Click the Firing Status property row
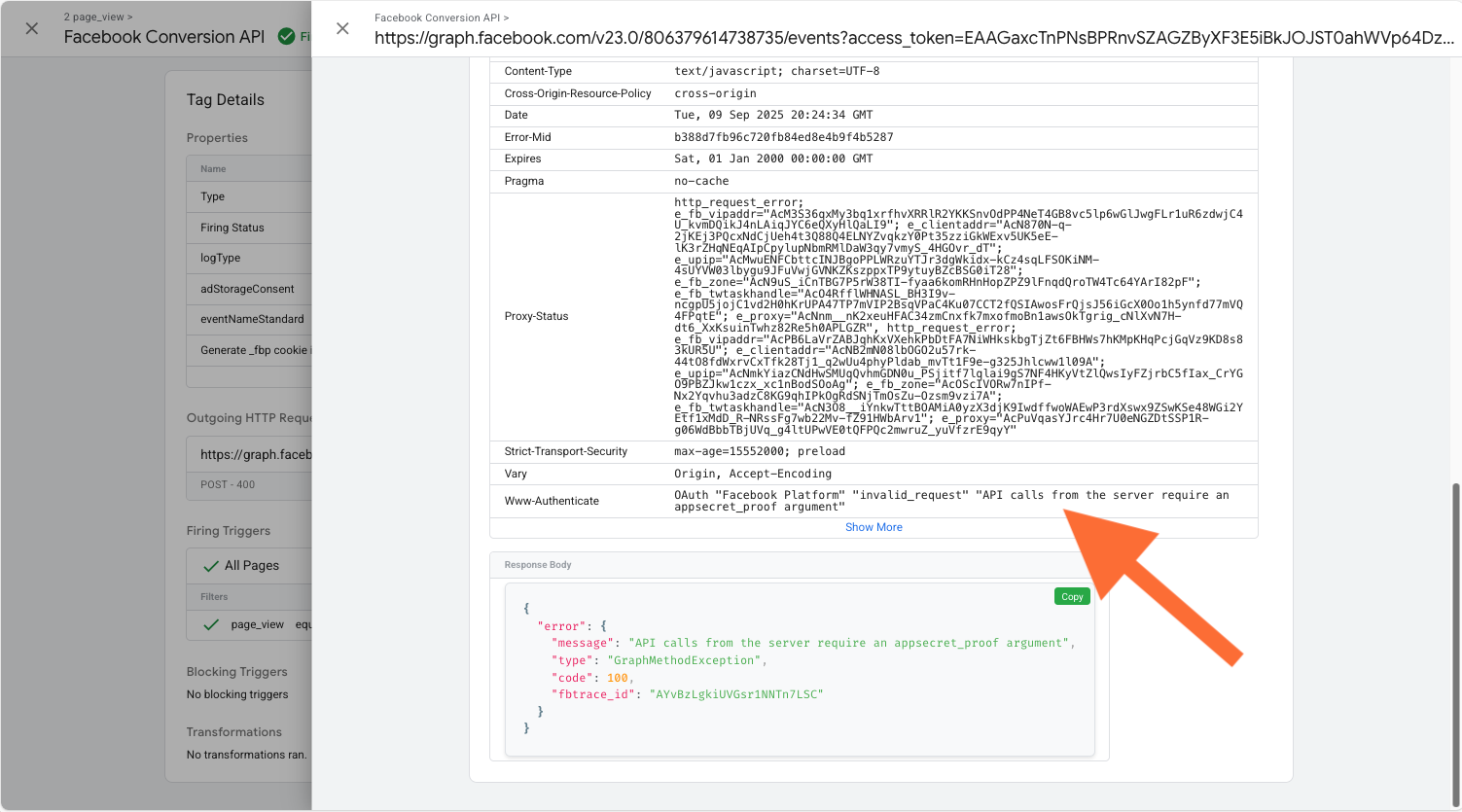Viewport: 1462px width, 812px height. (x=249, y=228)
